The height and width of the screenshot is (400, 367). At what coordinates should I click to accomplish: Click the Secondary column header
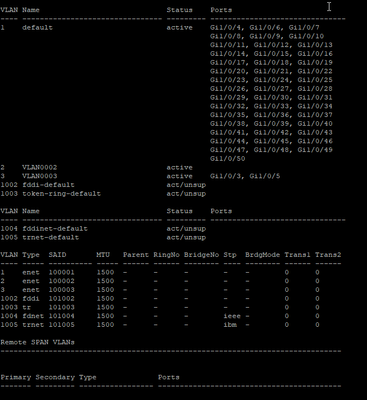click(x=55, y=377)
